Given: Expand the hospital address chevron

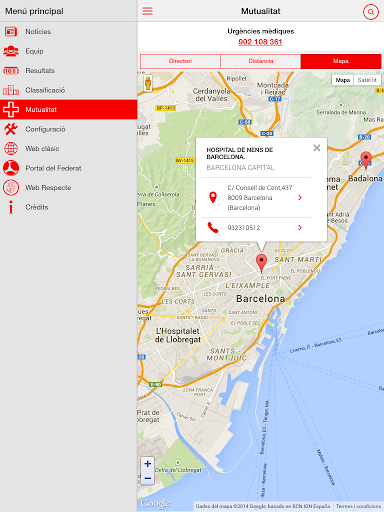Looking at the screenshot, I should (x=300, y=198).
